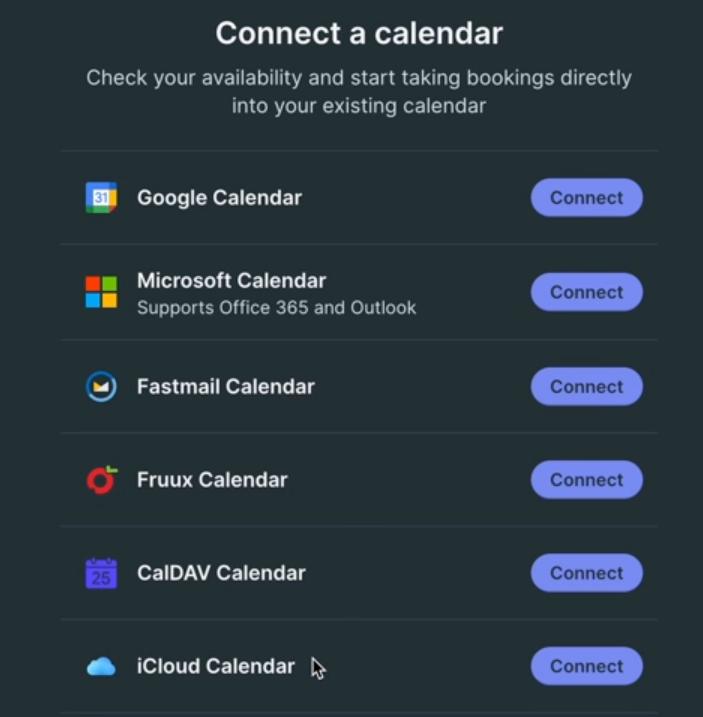Click the "Connect a calendar" heading
The image size is (703, 717).
[x=359, y=35]
